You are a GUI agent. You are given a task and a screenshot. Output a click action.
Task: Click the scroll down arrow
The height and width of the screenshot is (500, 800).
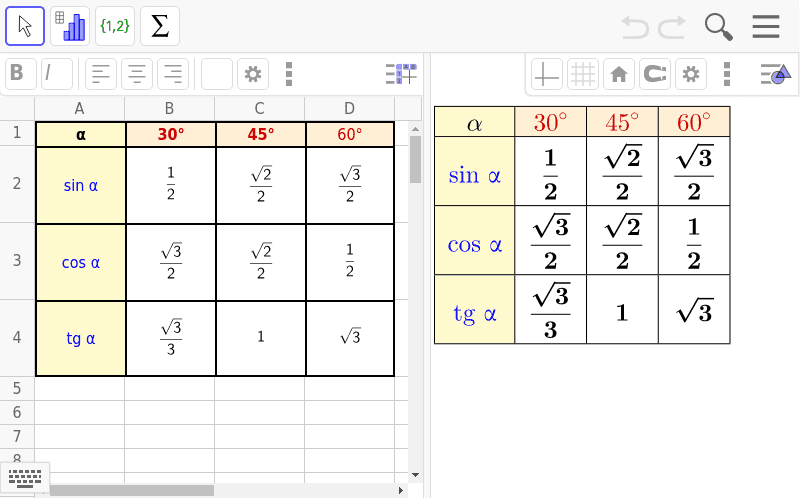pyautogui.click(x=415, y=475)
